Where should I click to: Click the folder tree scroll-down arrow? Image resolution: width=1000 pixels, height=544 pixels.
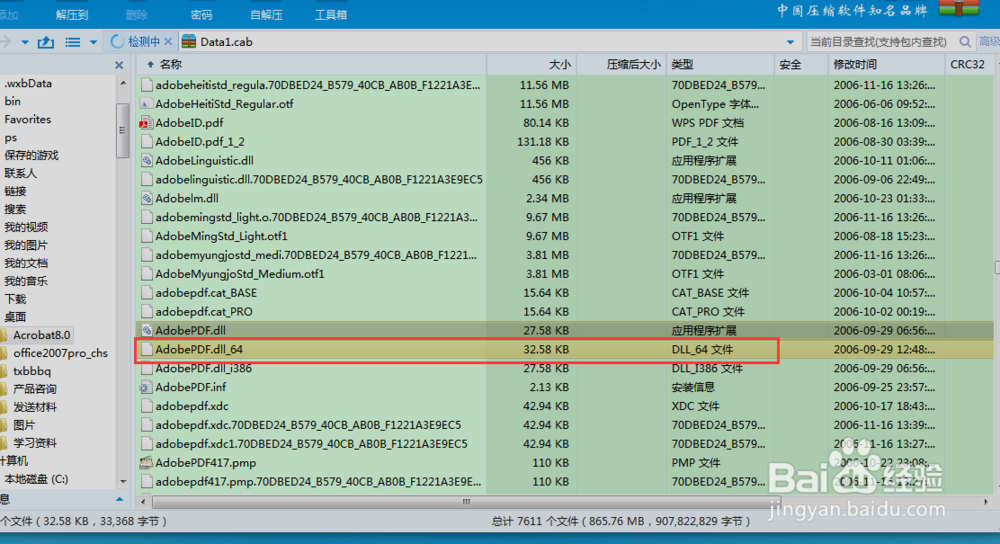click(x=123, y=482)
